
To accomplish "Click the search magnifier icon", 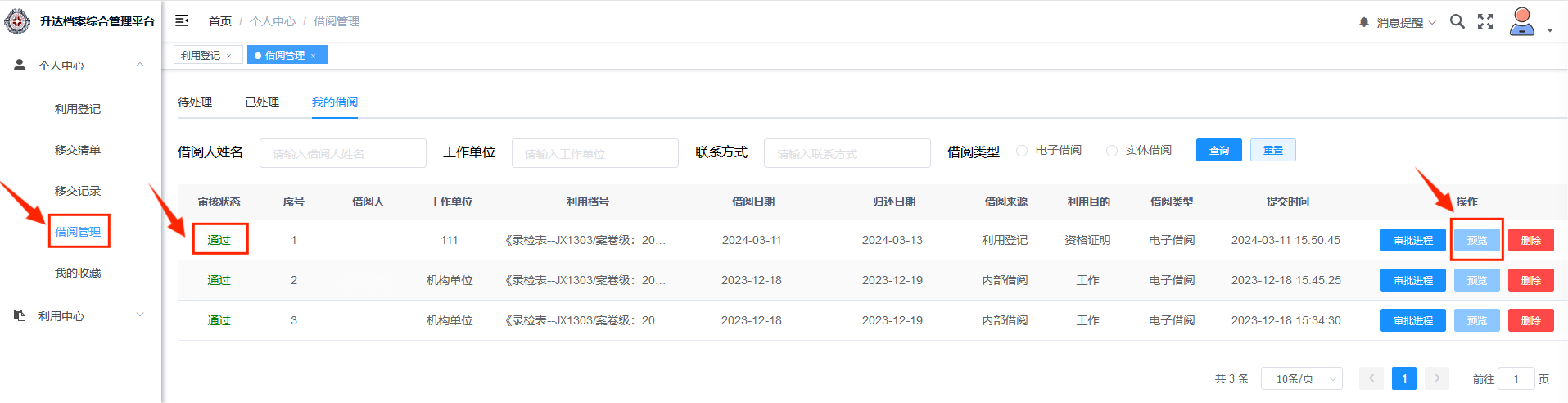I will pos(1457,21).
